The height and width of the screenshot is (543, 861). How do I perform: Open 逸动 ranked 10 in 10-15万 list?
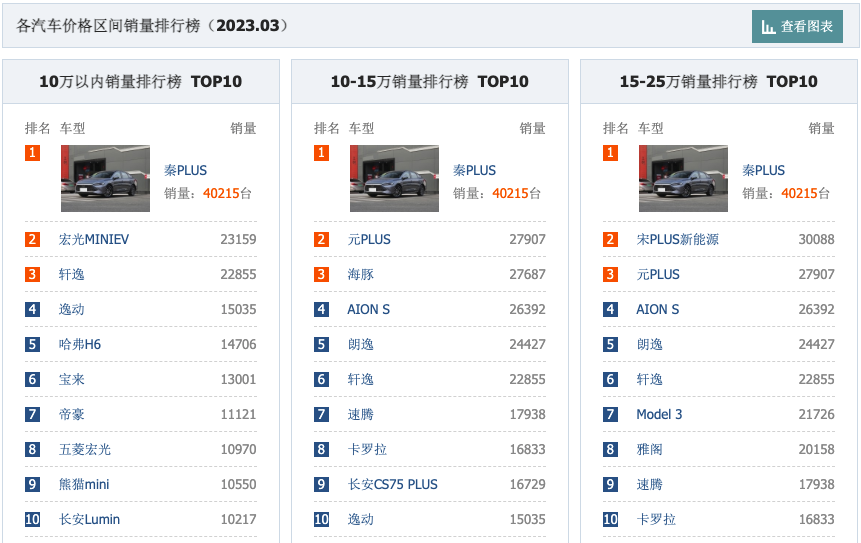click(360, 519)
